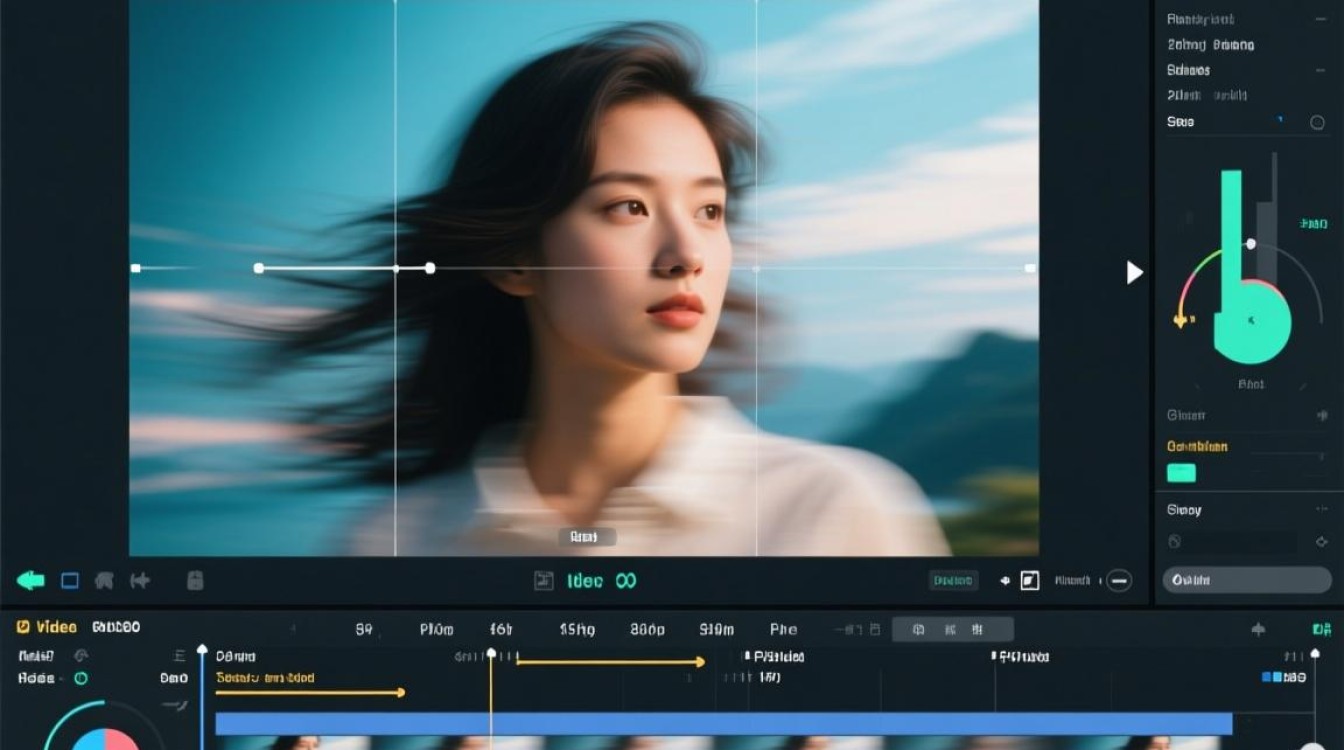Click the white knob on the curved gauge

pos(1250,244)
